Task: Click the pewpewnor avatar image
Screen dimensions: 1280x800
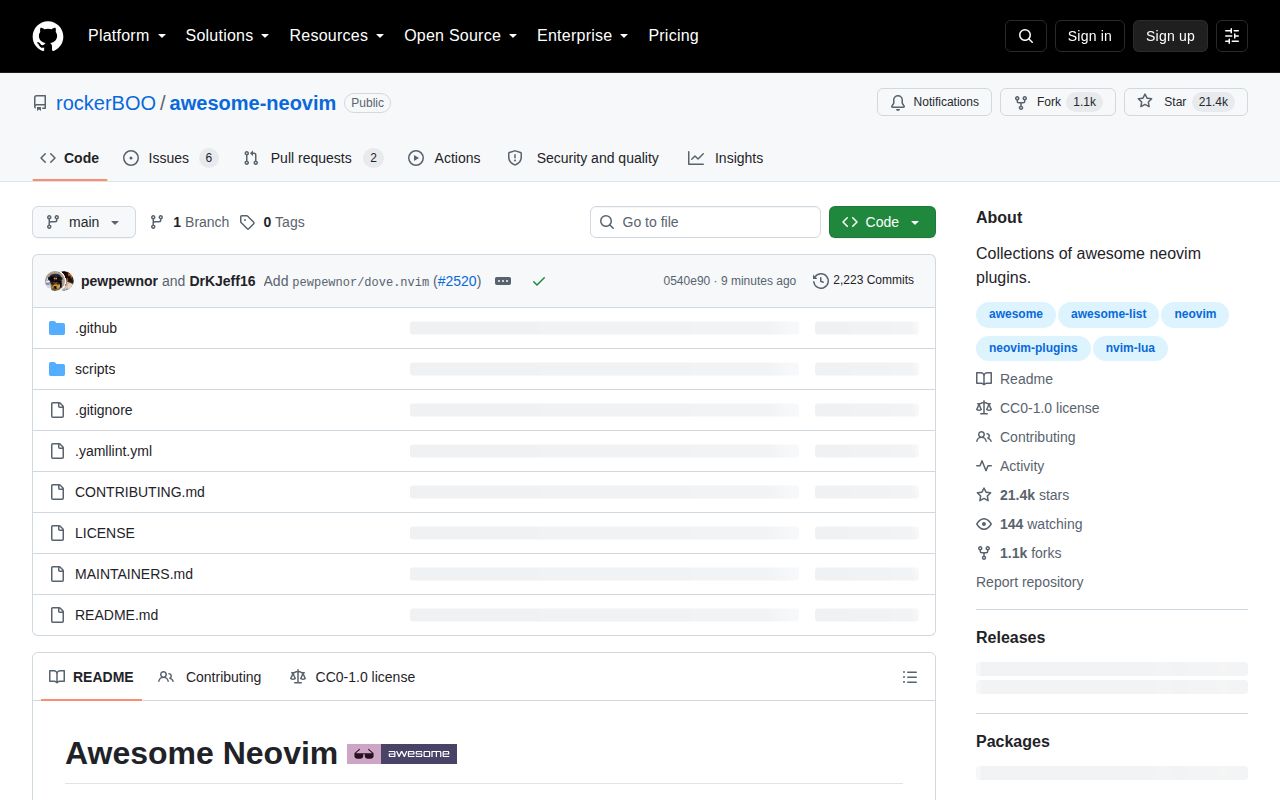Action: [55, 281]
